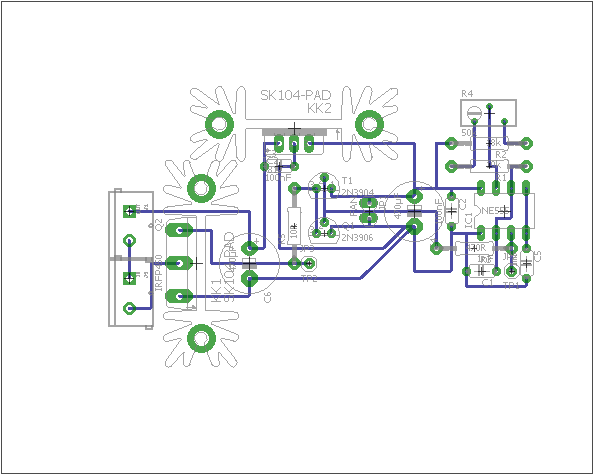Select the 50k trimmer value text
This screenshot has height=475, width=593.
click(x=469, y=133)
